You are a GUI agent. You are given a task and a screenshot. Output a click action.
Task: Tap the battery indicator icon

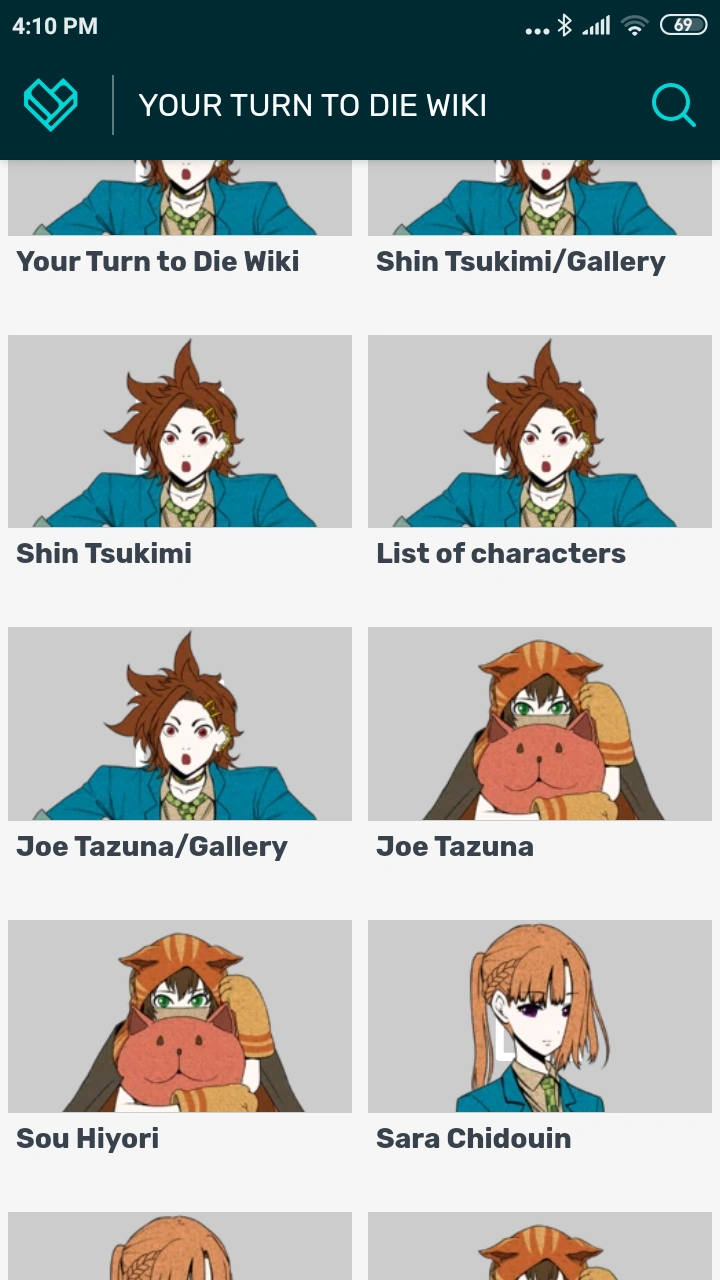[683, 26]
